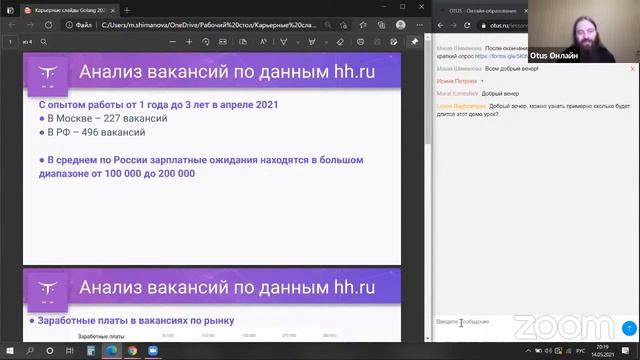
Task: Switch keyboard language РУС indicator
Action: 580,351
